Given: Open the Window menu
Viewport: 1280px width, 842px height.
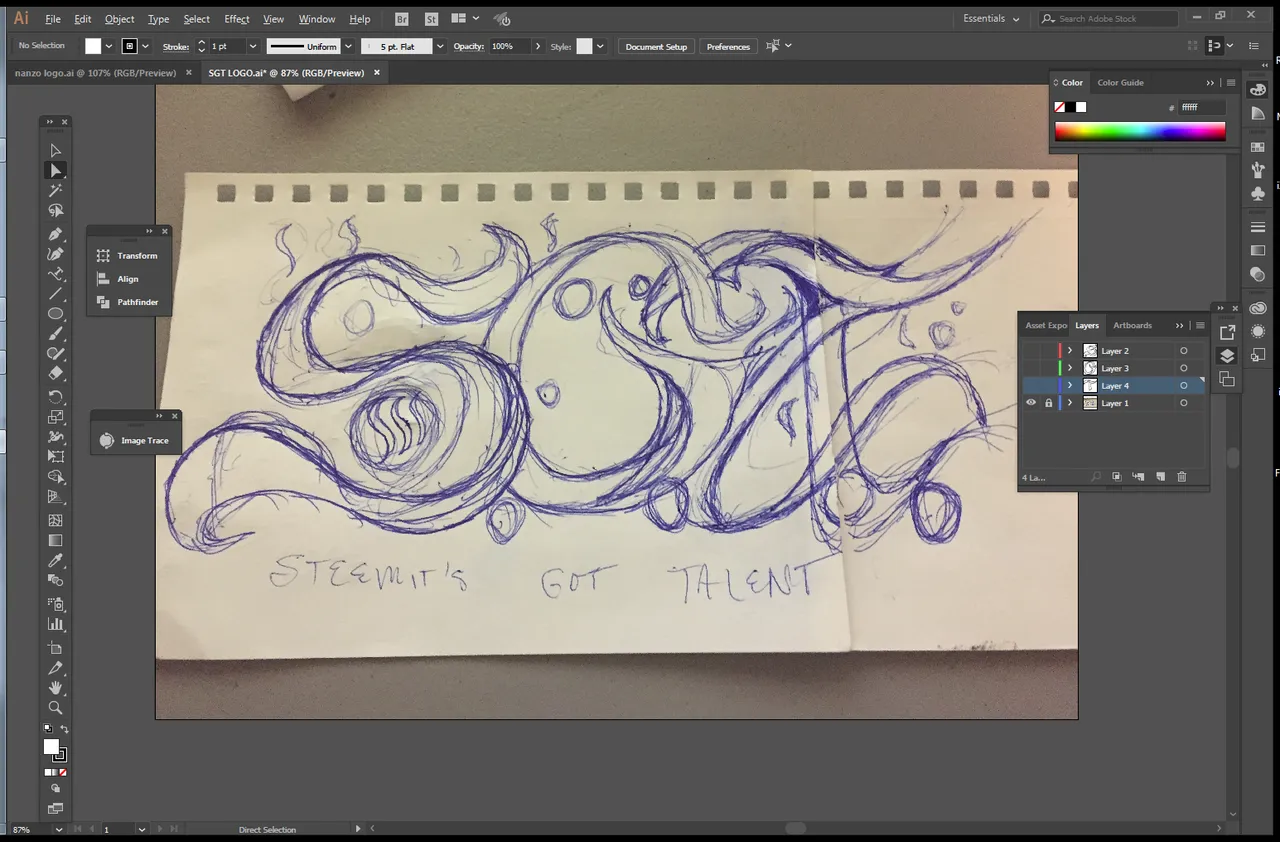Looking at the screenshot, I should (x=317, y=19).
